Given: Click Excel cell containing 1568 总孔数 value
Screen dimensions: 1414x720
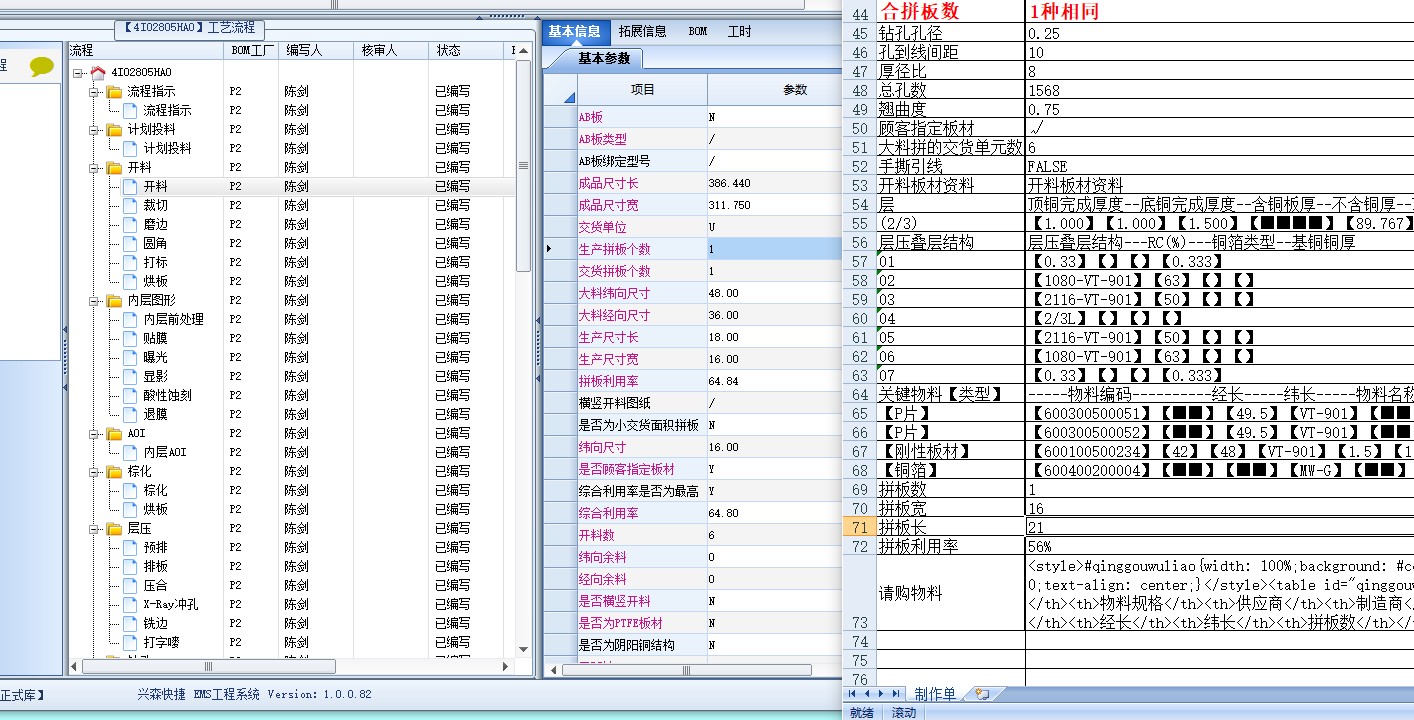Looking at the screenshot, I should 1220,90.
